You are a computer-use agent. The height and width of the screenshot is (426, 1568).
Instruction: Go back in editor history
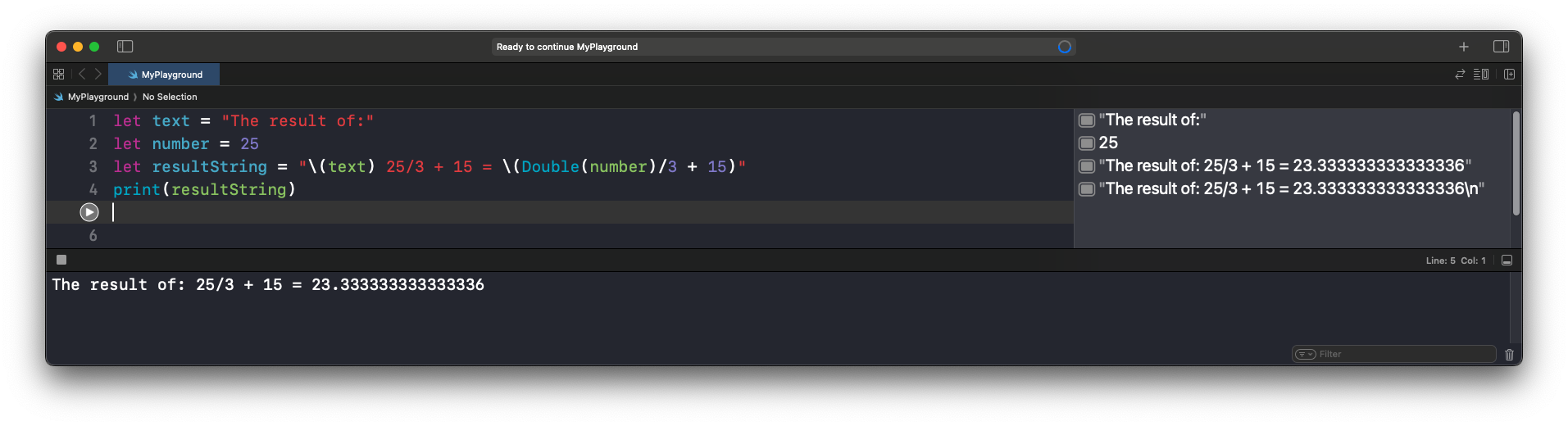(x=82, y=74)
